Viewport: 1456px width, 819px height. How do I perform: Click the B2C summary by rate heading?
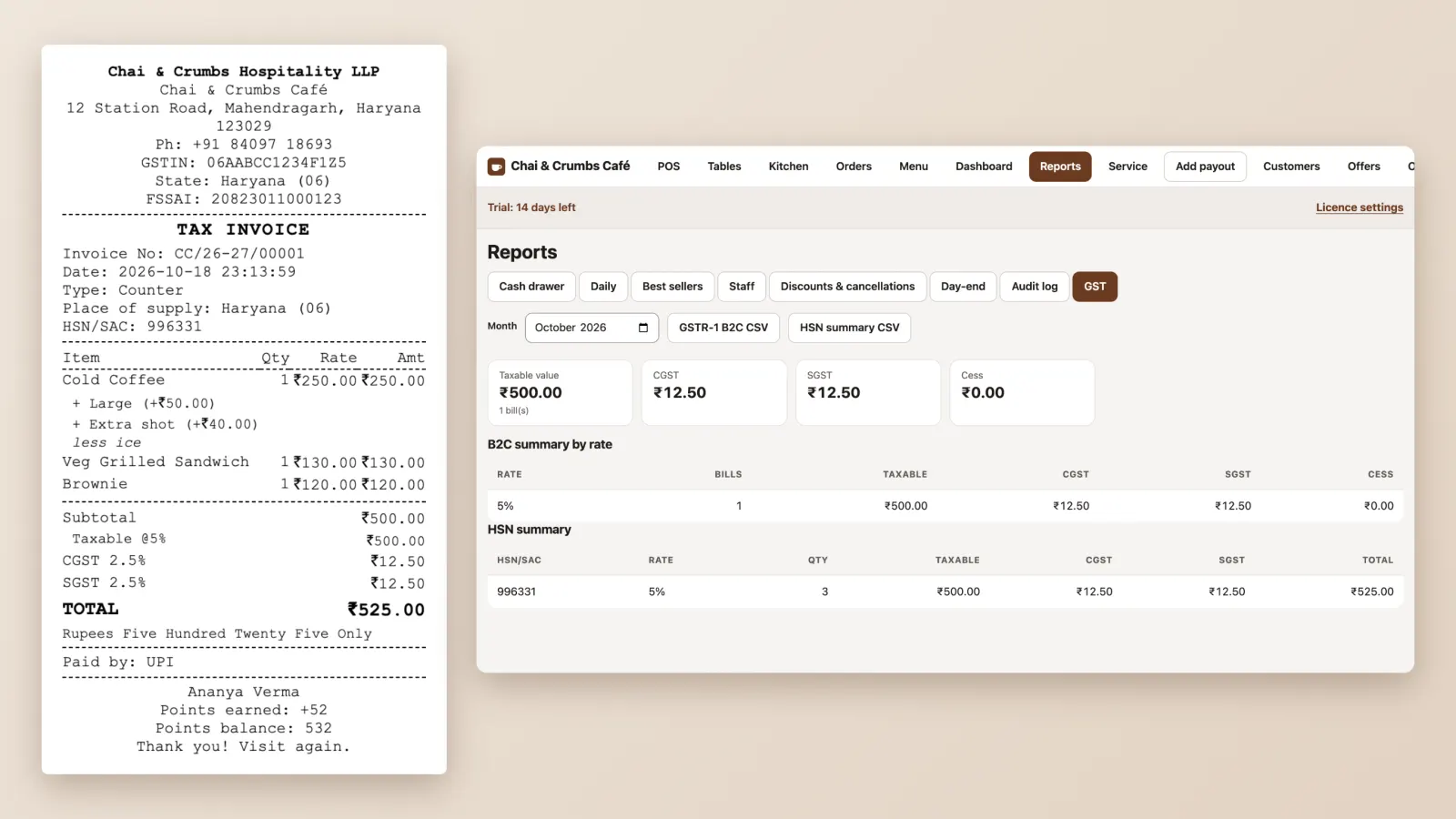(550, 444)
